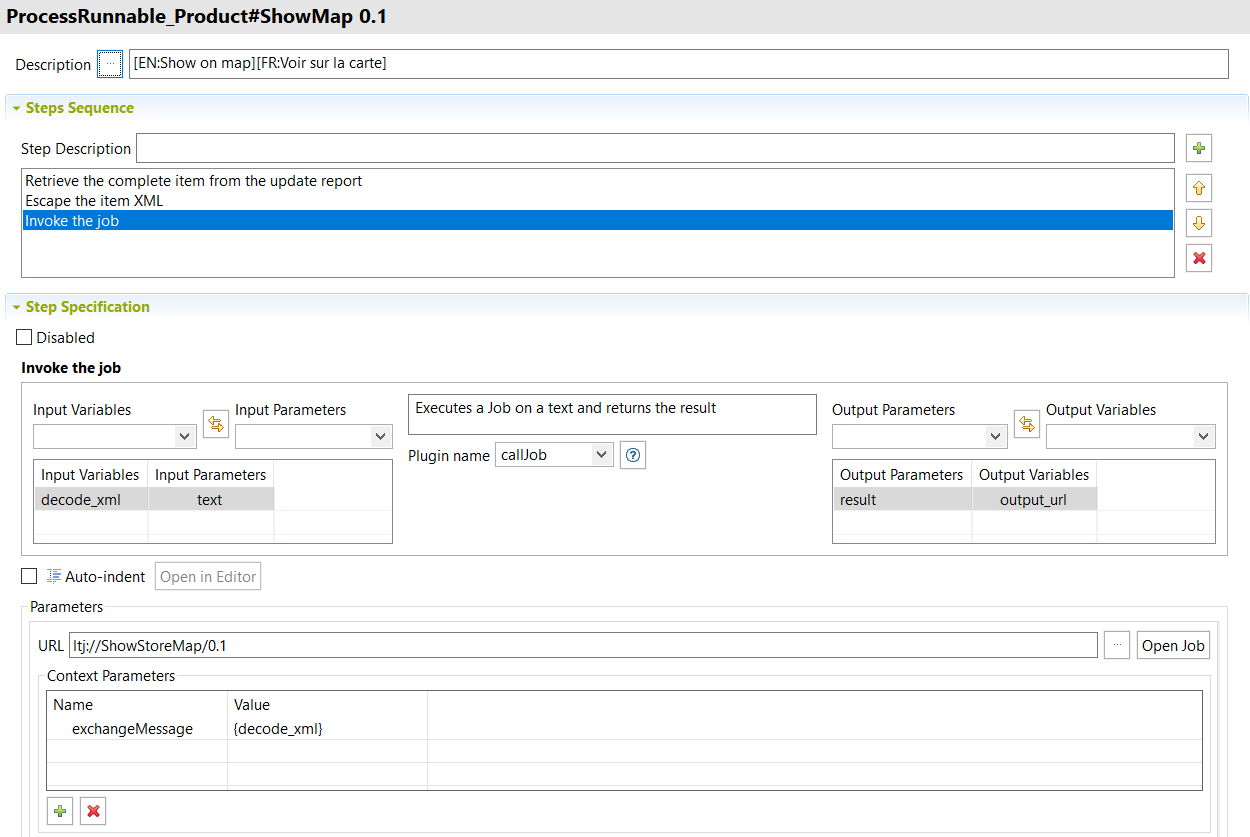Click the browse button next to URL
Screen dimensions: 1250x837
tap(1116, 645)
